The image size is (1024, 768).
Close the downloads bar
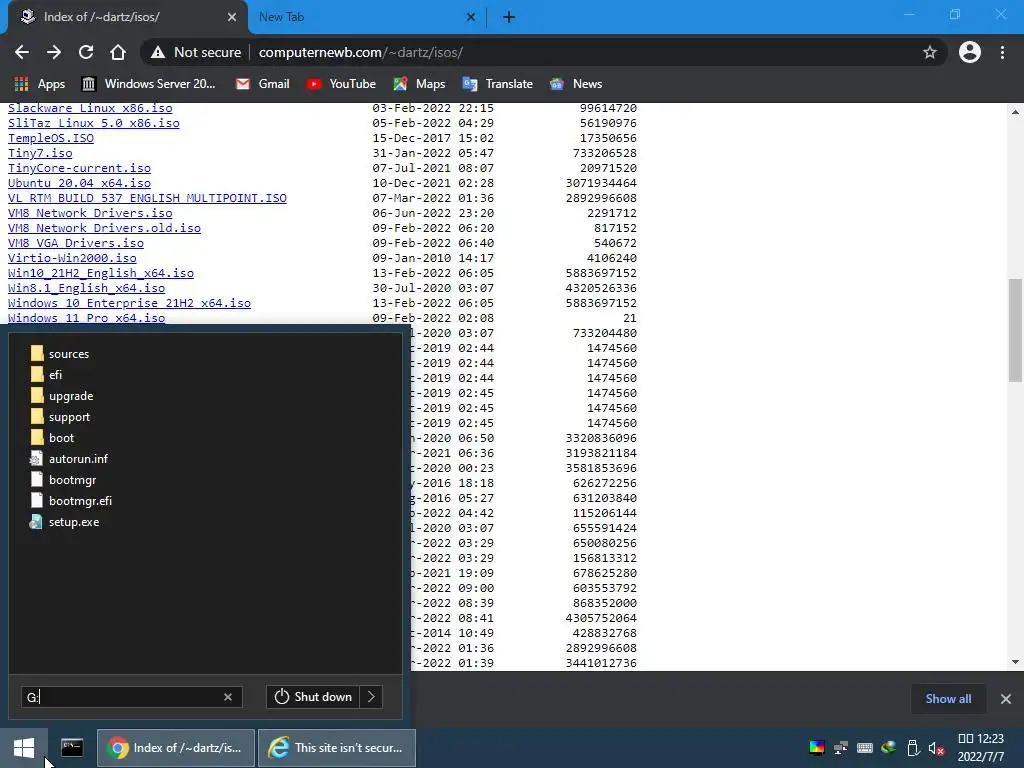point(1006,699)
